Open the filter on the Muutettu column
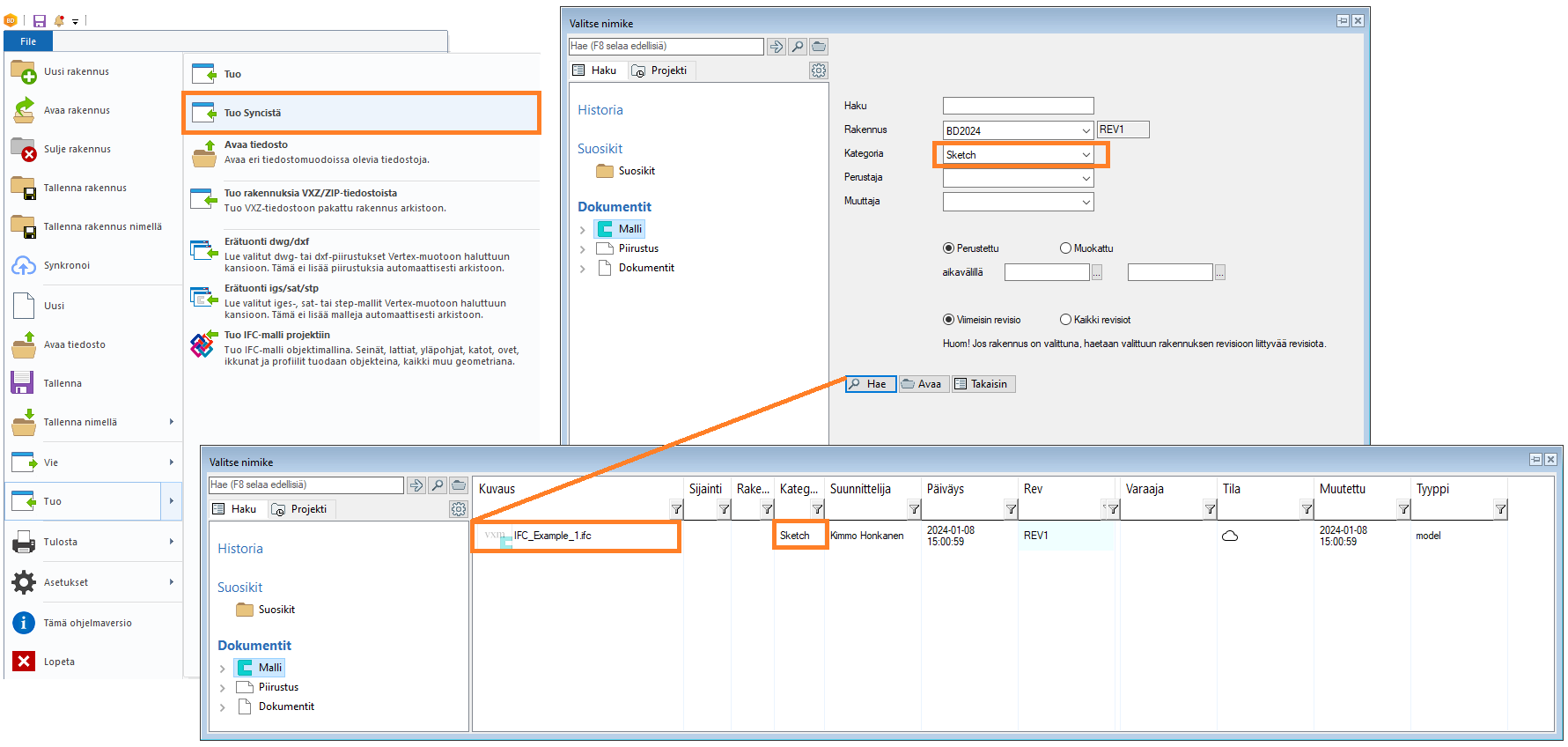Image resolution: width=1568 pixels, height=747 pixels. pyautogui.click(x=1403, y=509)
